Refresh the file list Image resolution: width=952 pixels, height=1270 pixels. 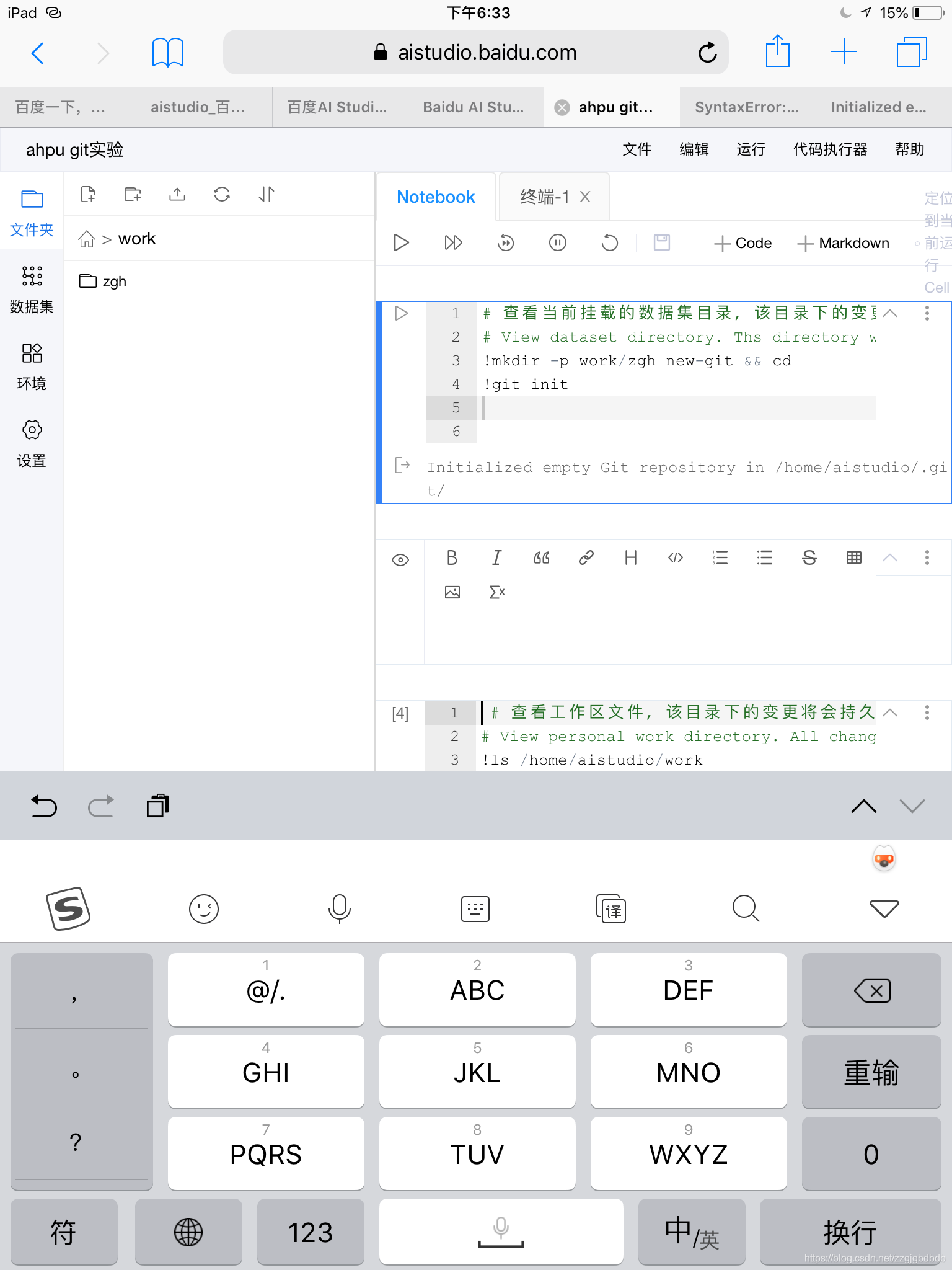click(222, 194)
